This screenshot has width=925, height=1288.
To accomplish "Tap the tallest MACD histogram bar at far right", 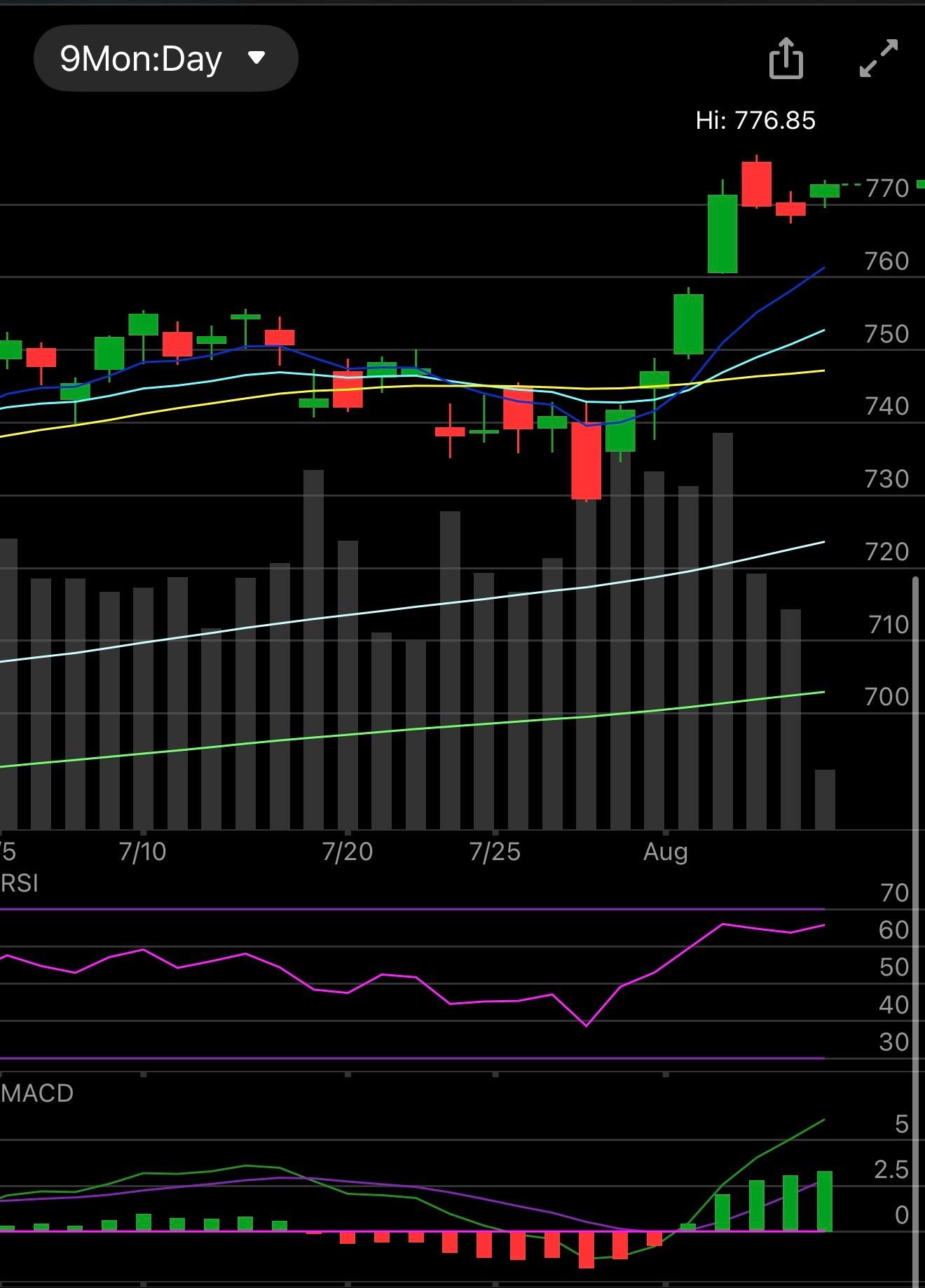I will tap(825, 1201).
